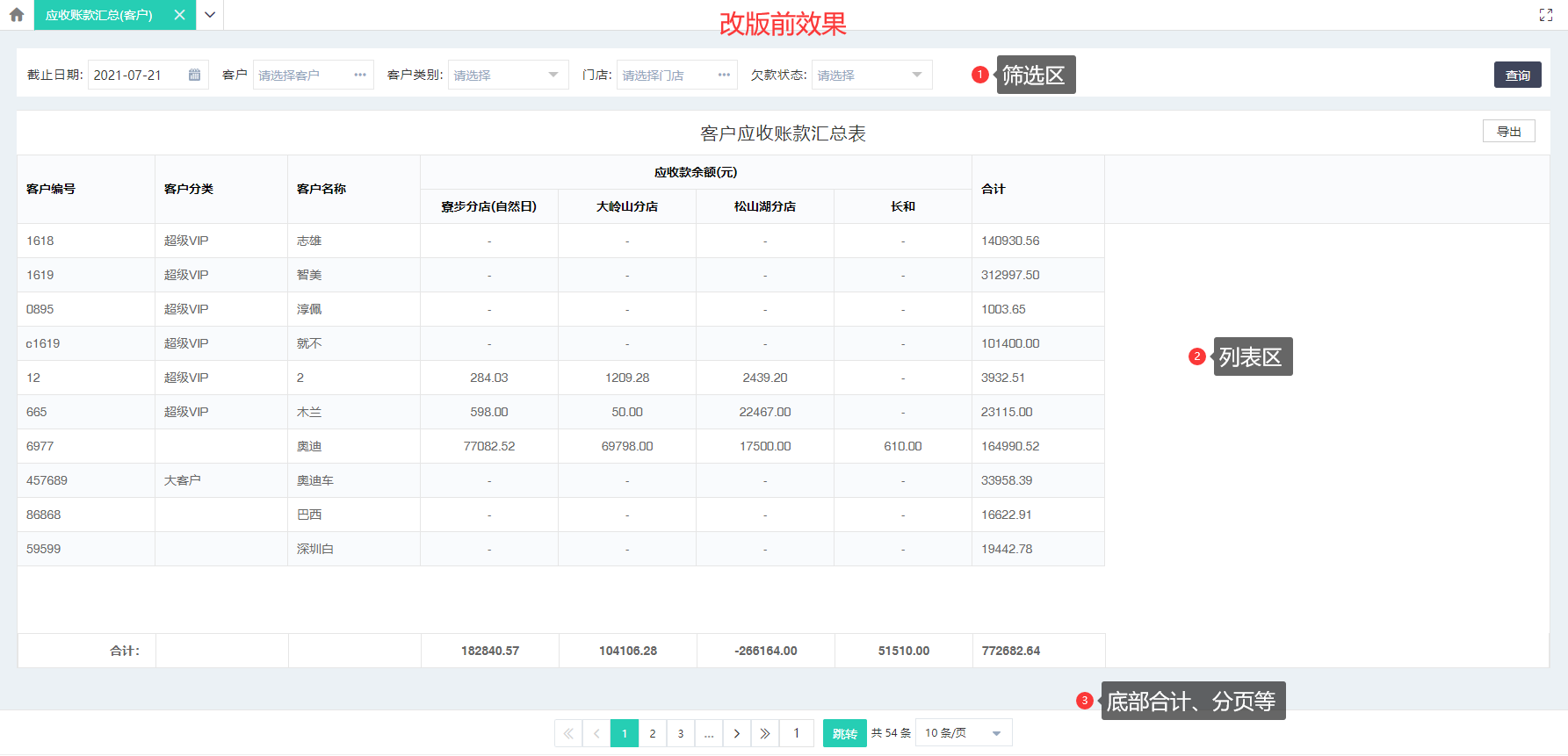Go to next page arrow
Viewport: 1568px width, 756px height.
click(737, 733)
